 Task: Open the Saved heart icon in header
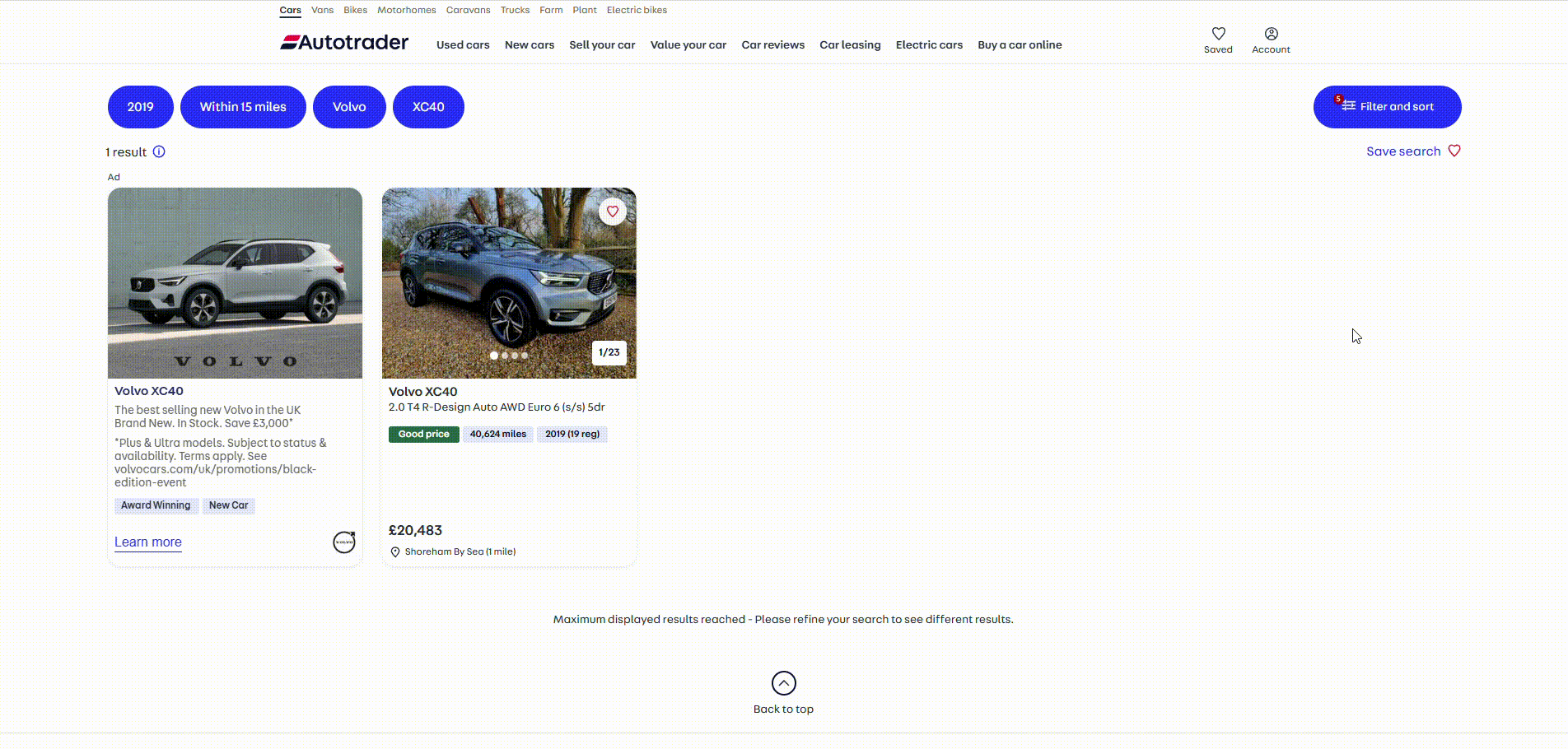[1218, 34]
